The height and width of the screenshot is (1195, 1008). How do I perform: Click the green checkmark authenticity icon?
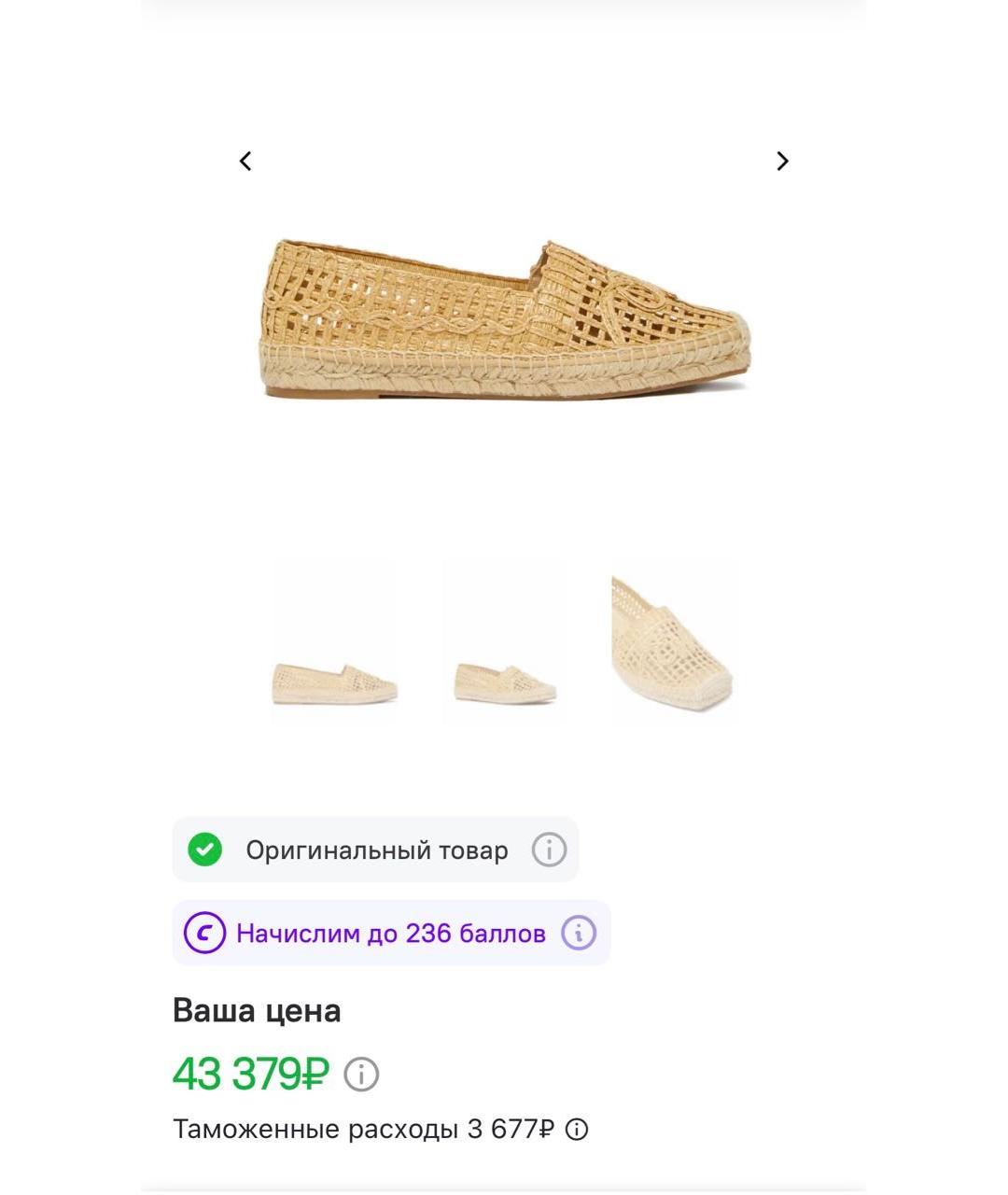(x=204, y=850)
